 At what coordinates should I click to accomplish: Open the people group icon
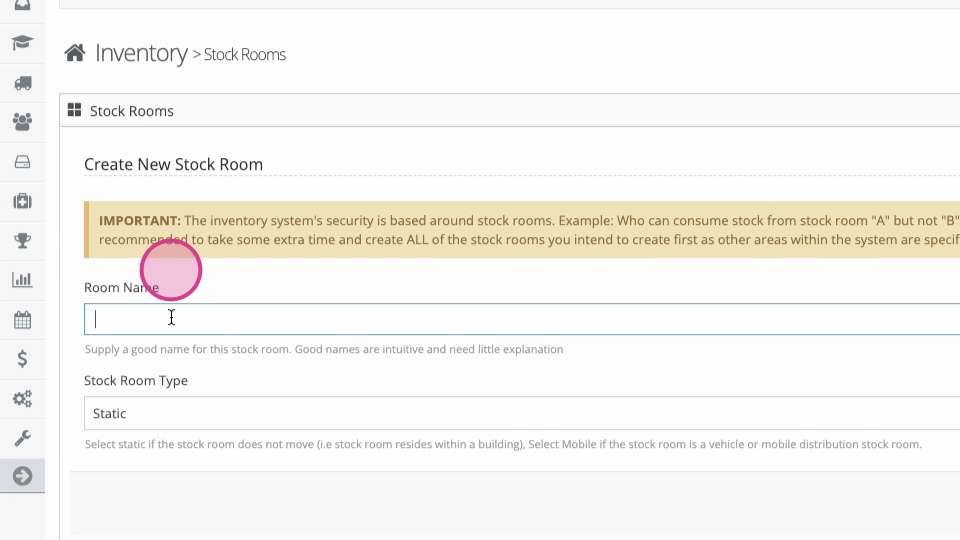point(22,122)
